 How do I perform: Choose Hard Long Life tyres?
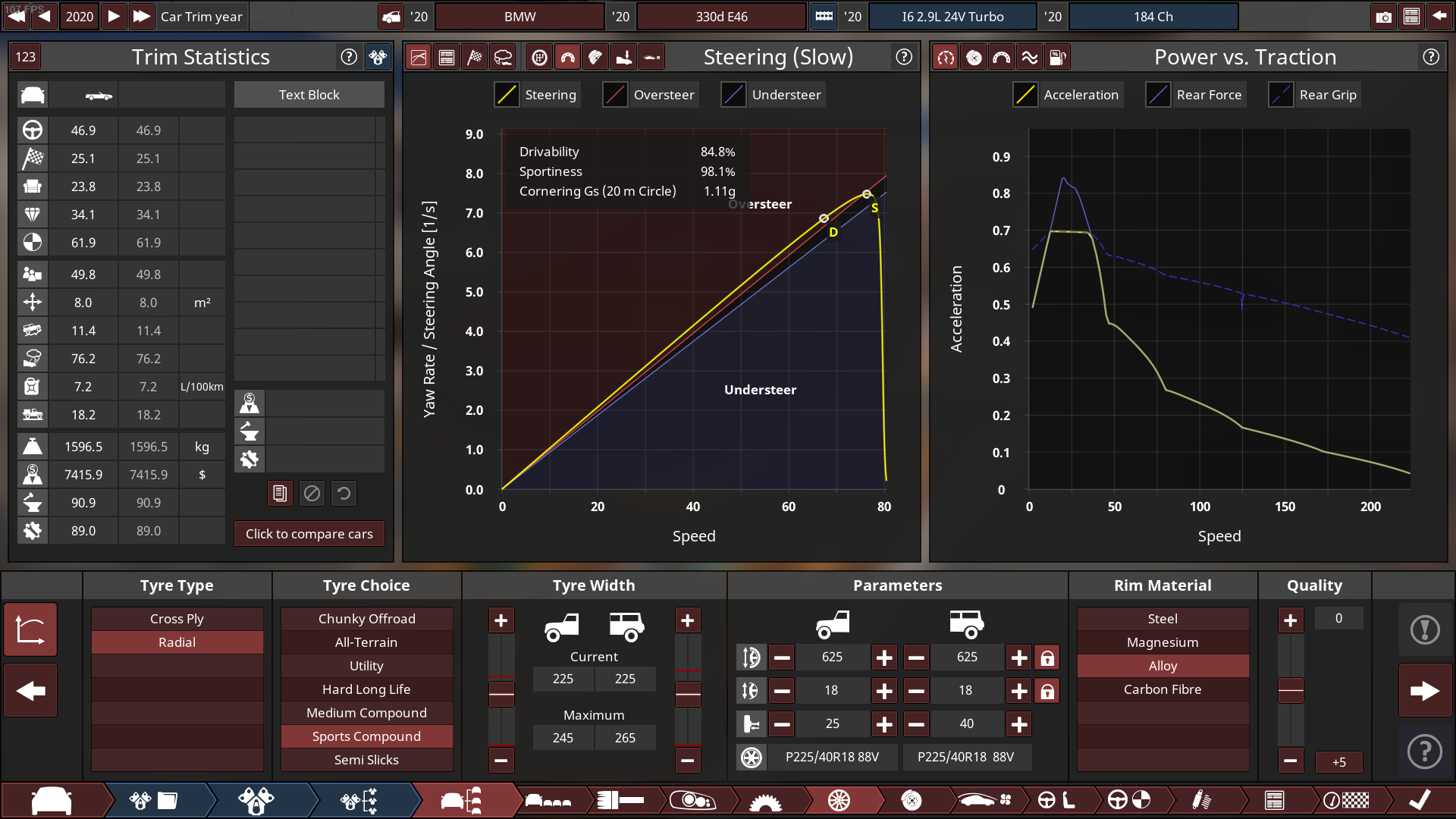[x=366, y=689]
